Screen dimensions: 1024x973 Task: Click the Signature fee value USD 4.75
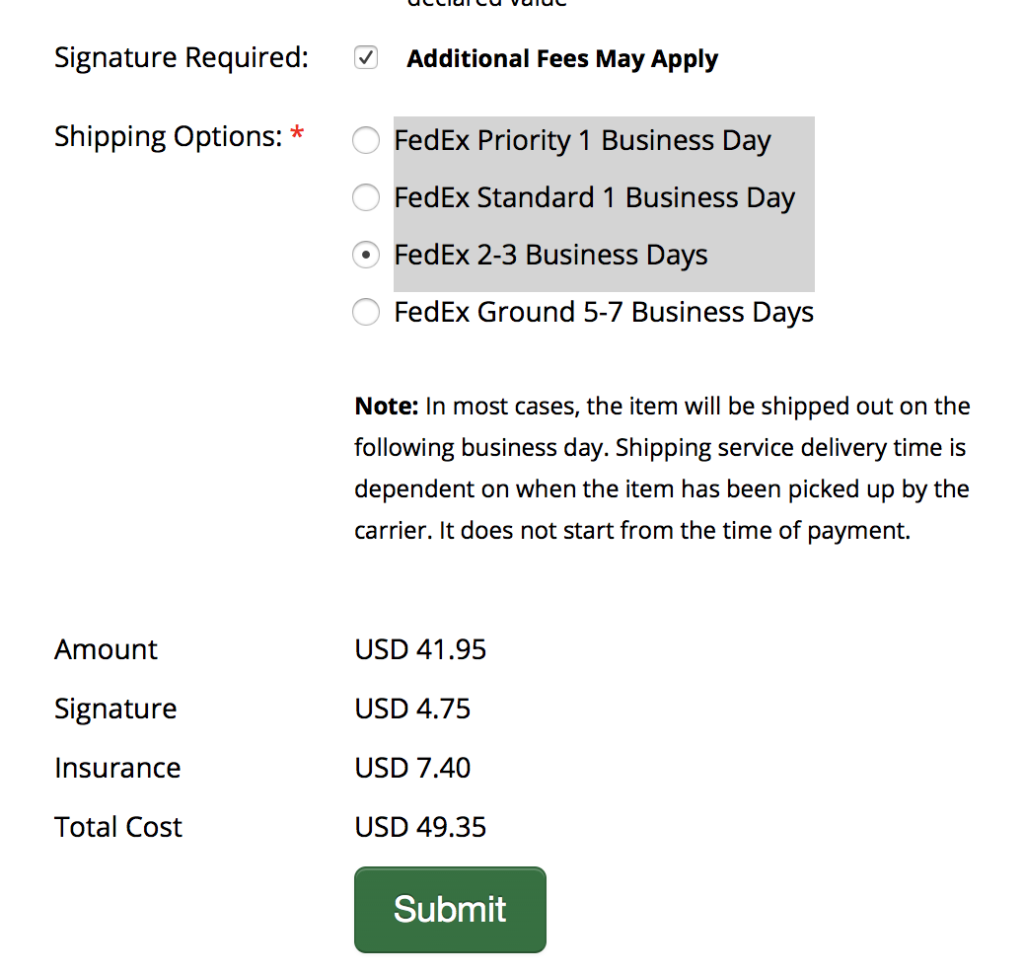412,709
